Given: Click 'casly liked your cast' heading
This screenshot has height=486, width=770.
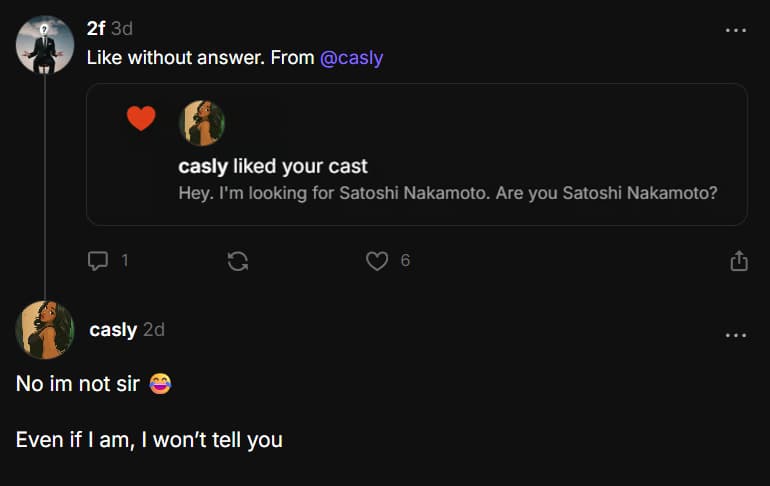Looking at the screenshot, I should pos(273,167).
